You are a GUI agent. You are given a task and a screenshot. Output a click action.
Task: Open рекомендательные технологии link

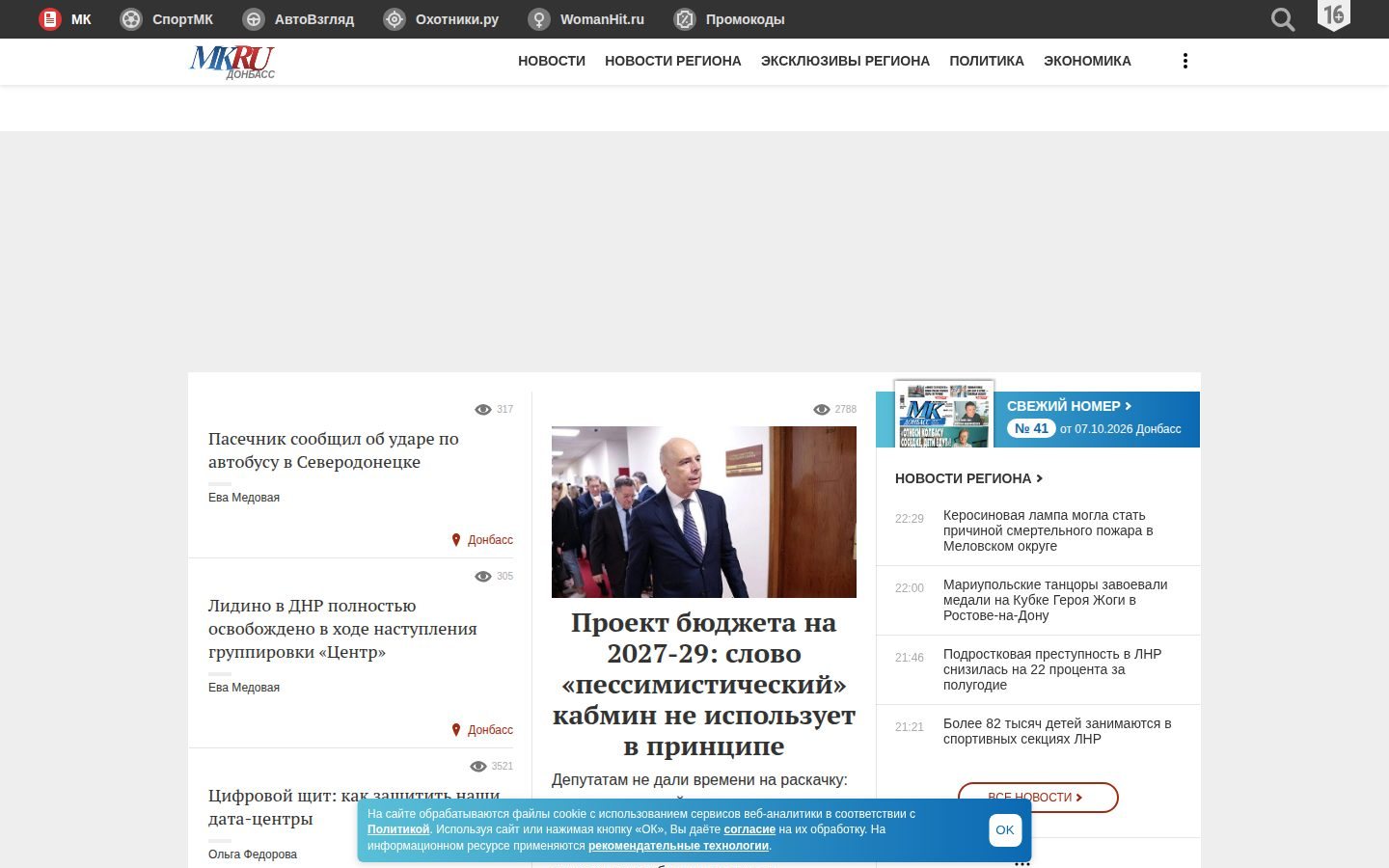click(x=679, y=846)
